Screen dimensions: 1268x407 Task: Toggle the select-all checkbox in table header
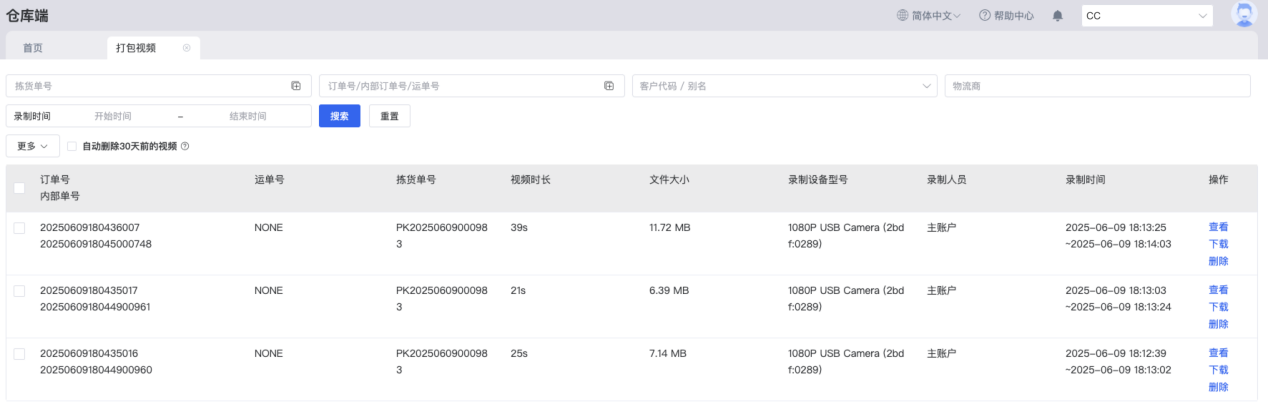19,188
